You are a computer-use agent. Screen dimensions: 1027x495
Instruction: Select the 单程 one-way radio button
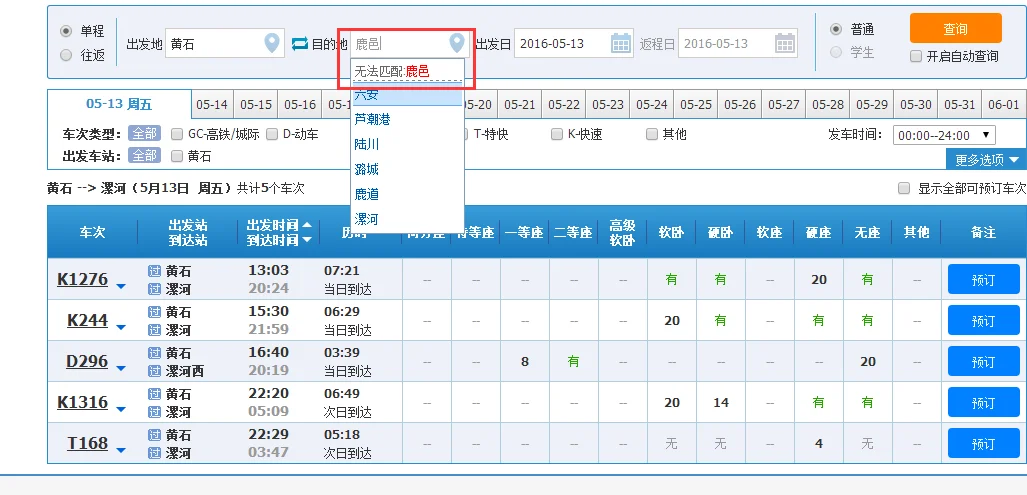pyautogui.click(x=66, y=31)
